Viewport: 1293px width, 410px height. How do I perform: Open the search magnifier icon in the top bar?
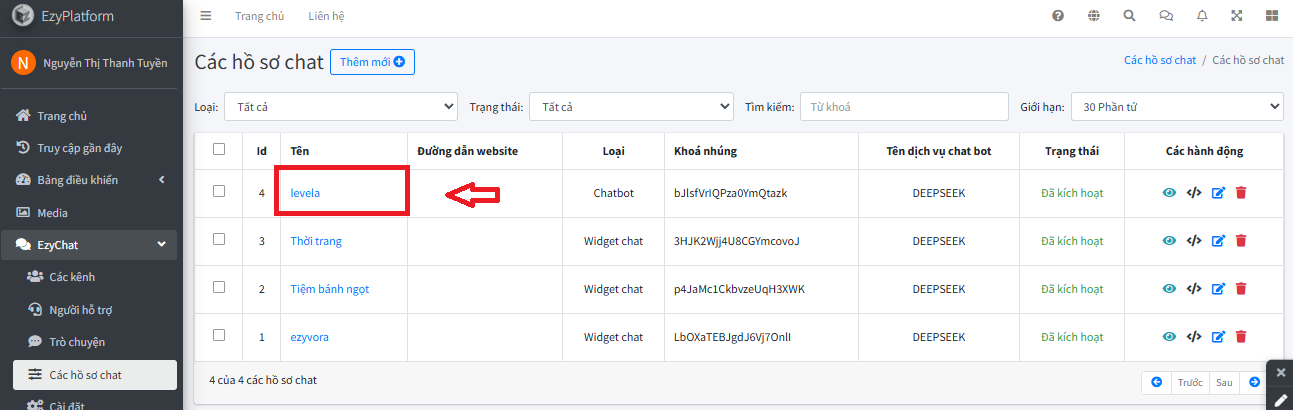click(1129, 16)
